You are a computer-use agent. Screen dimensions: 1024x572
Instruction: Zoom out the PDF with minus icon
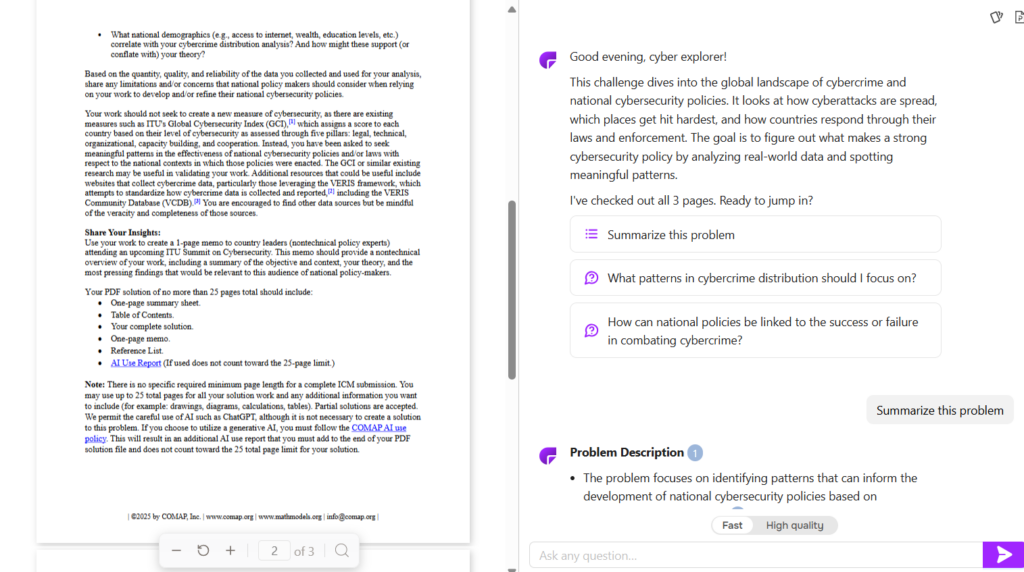(x=176, y=550)
